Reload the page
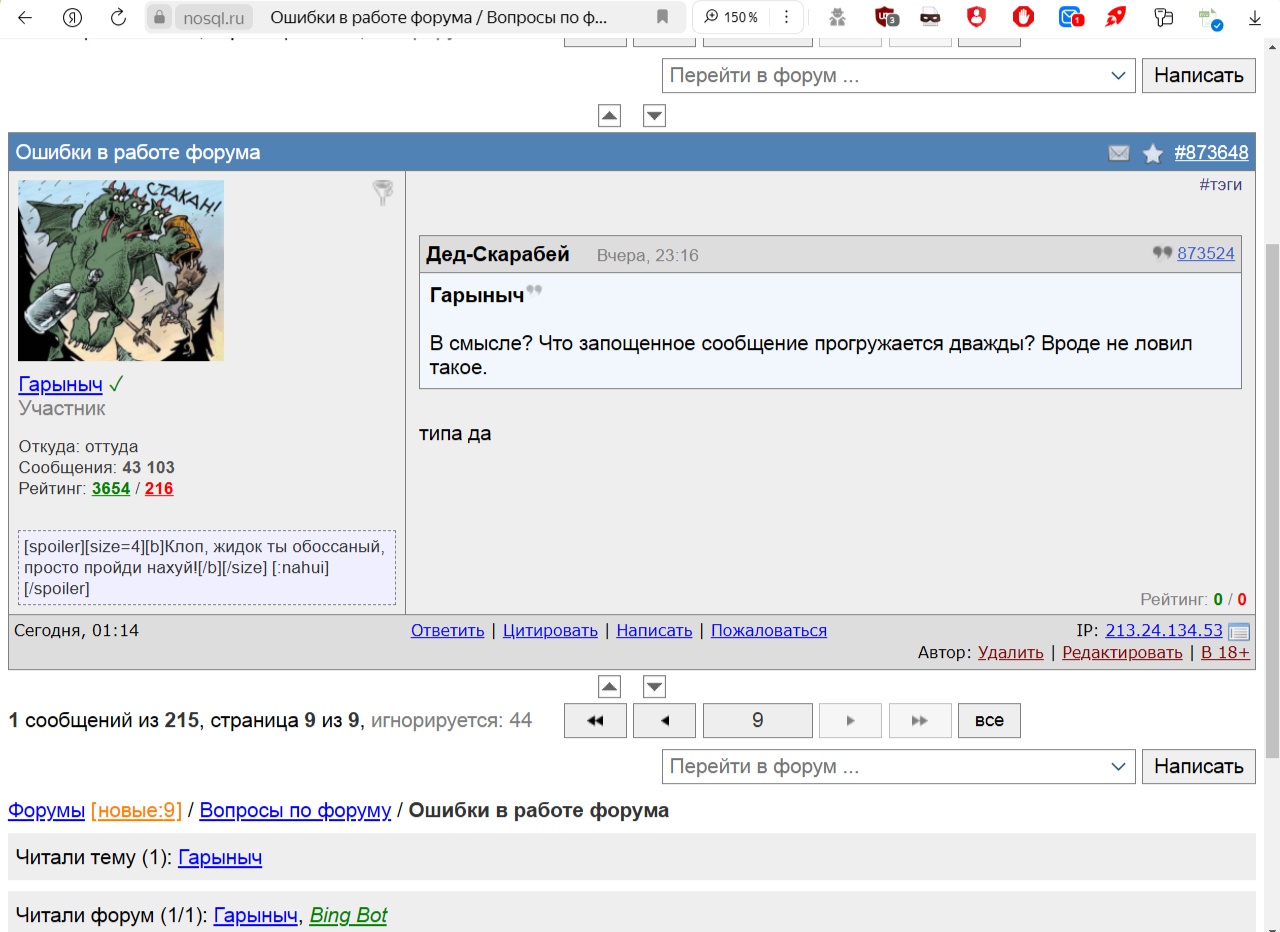 [118, 17]
